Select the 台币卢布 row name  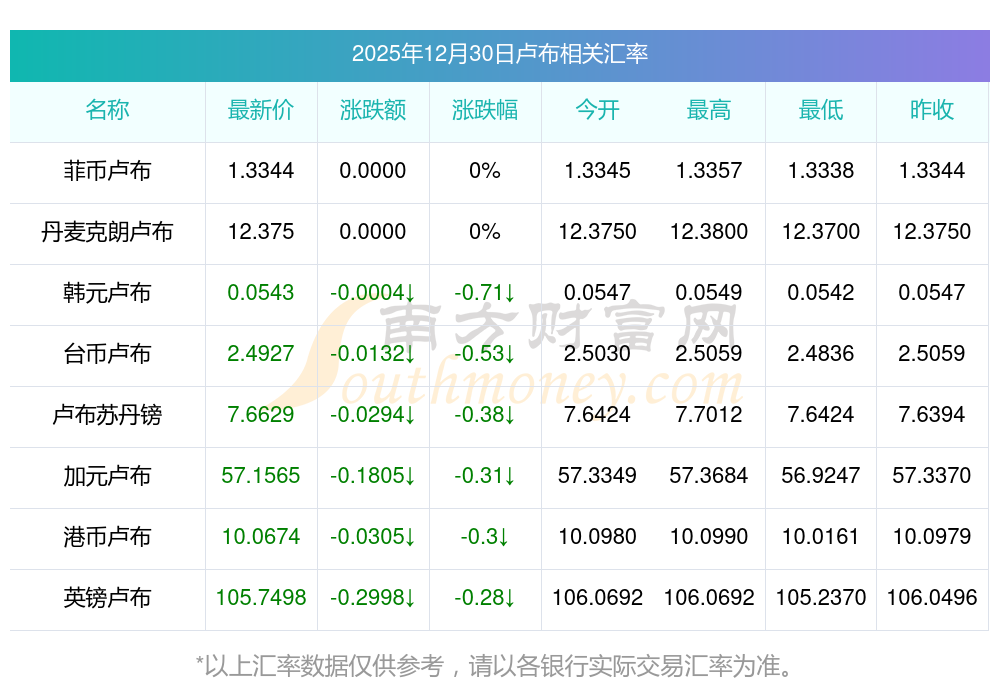click(107, 353)
